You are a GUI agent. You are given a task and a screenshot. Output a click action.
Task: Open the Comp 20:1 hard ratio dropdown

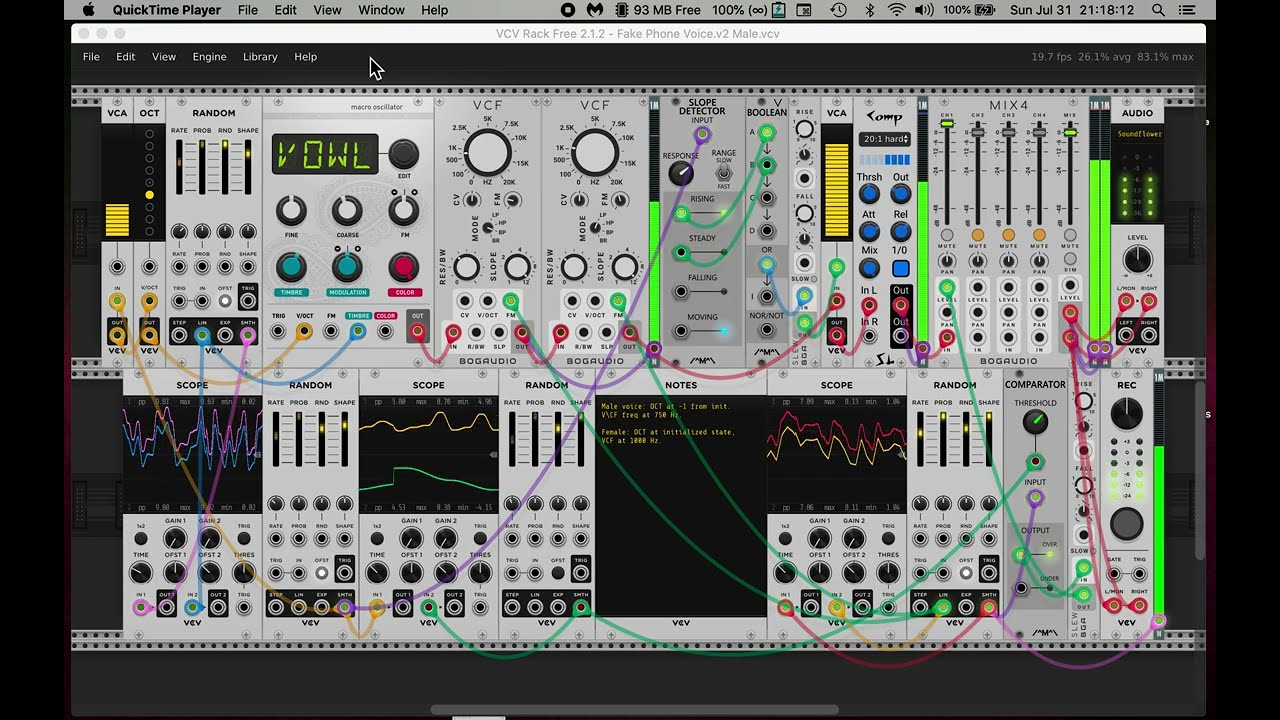pyautogui.click(x=884, y=139)
